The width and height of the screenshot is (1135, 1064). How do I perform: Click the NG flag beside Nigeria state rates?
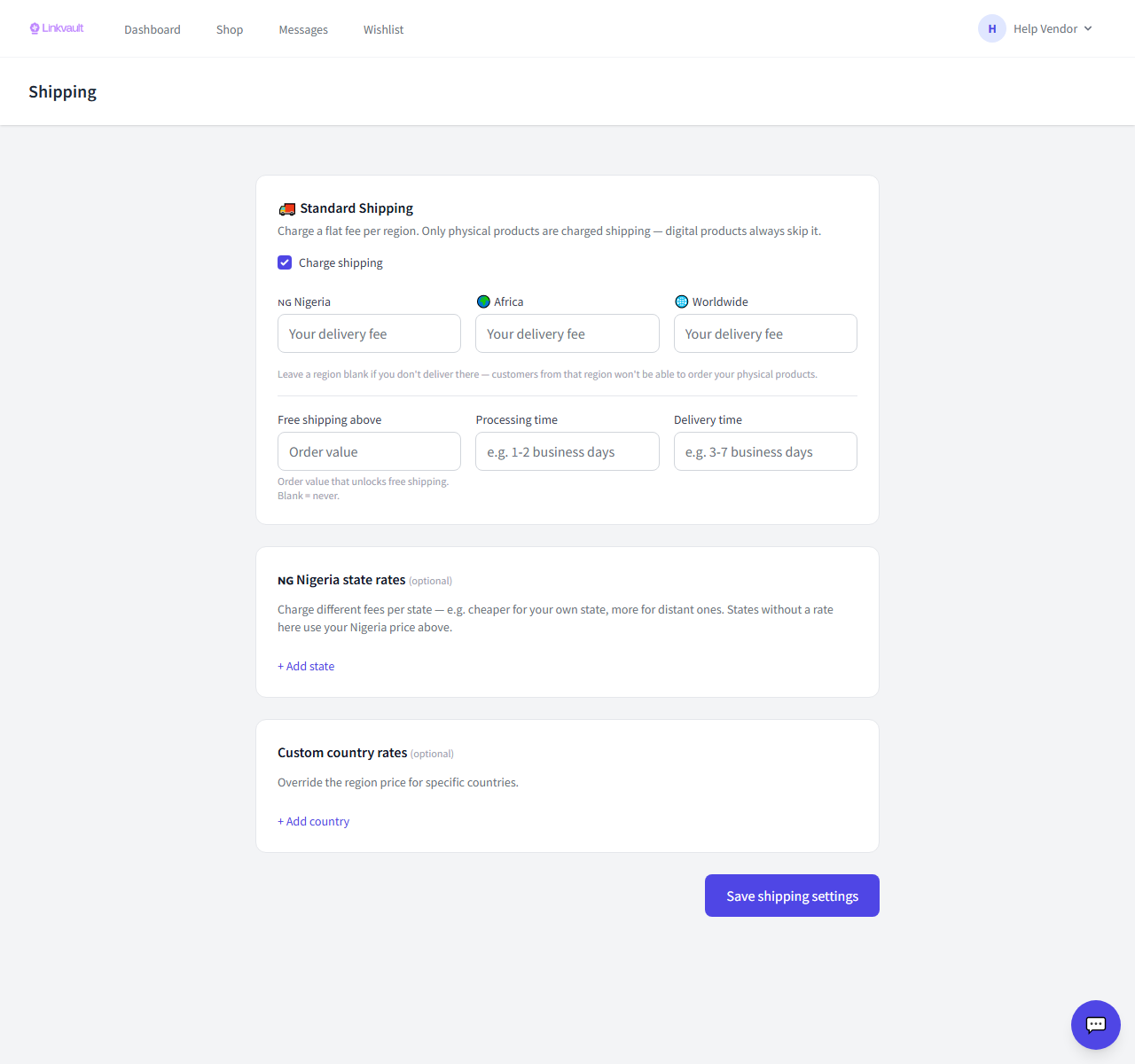coord(286,581)
